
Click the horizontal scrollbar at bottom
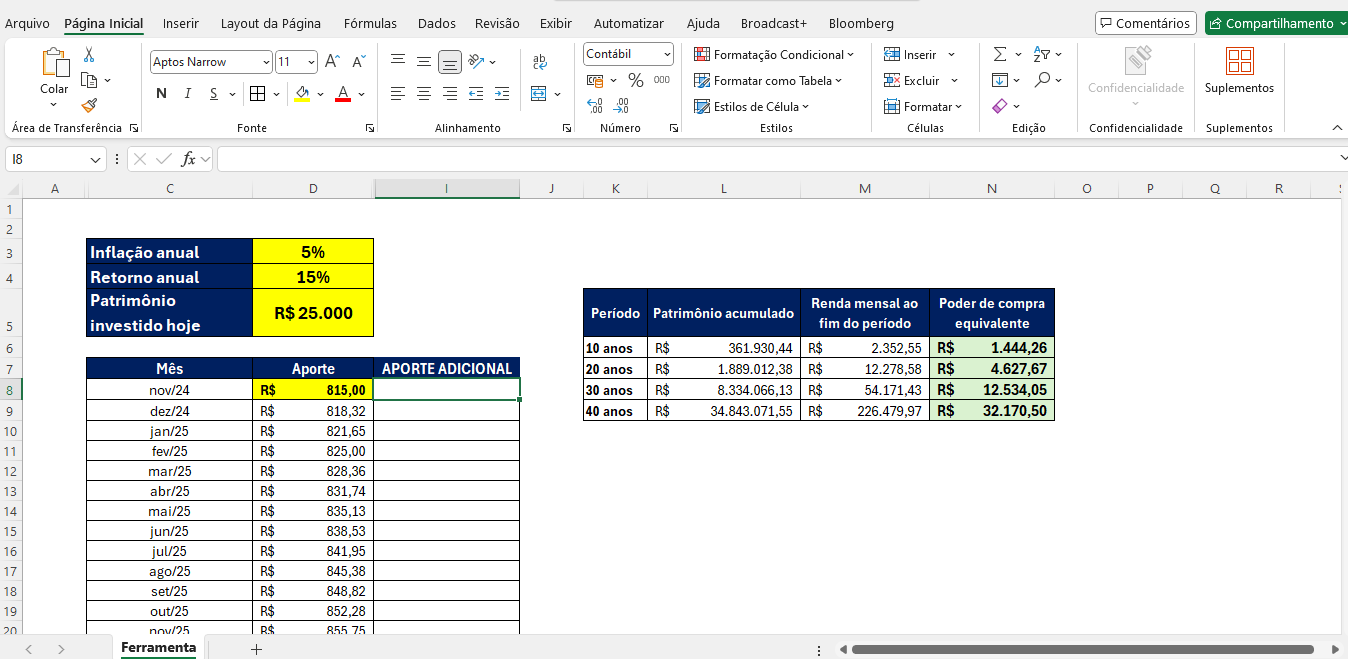click(x=1083, y=649)
